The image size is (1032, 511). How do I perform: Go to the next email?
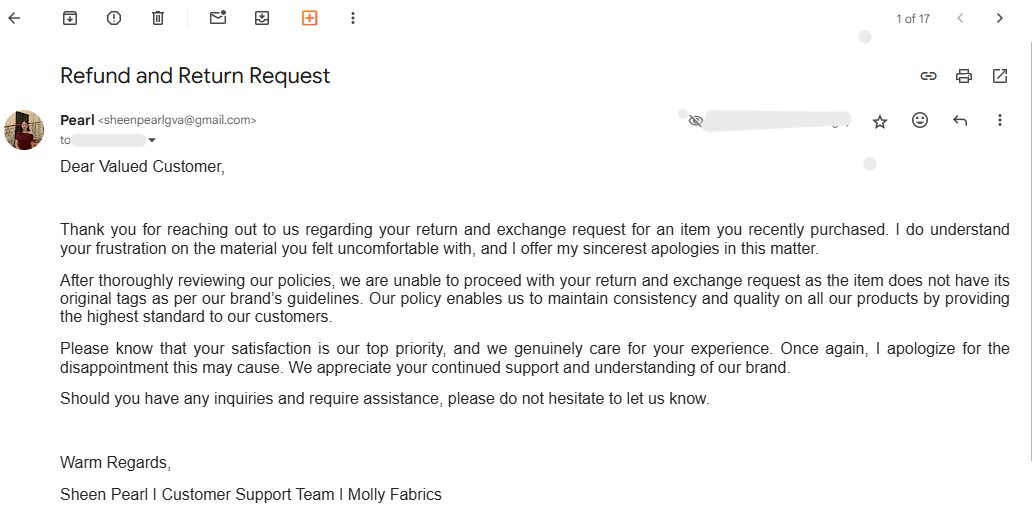pyautogui.click(x=999, y=18)
